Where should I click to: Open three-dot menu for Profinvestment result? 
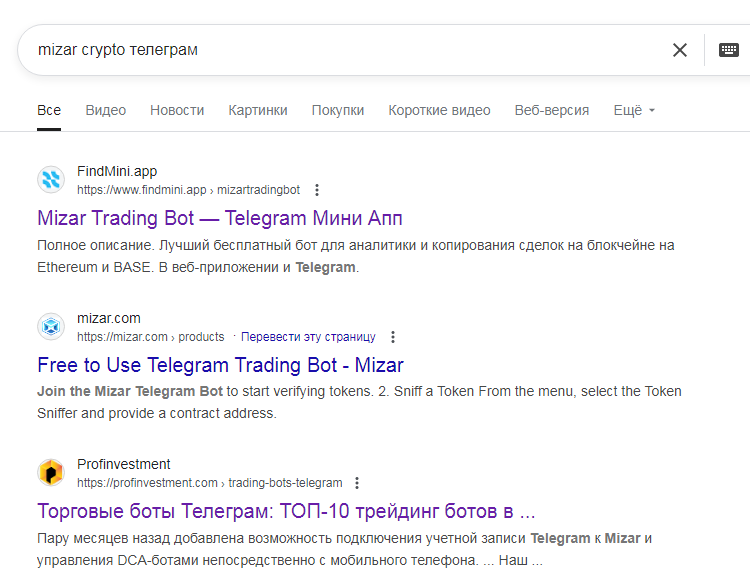359,483
